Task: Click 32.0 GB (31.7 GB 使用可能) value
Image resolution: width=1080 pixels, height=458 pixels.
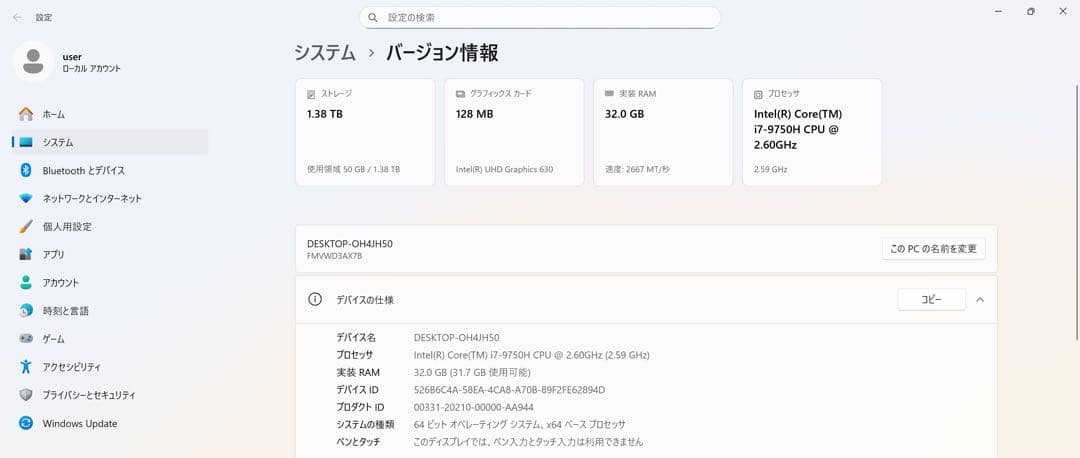Action: [x=472, y=373]
